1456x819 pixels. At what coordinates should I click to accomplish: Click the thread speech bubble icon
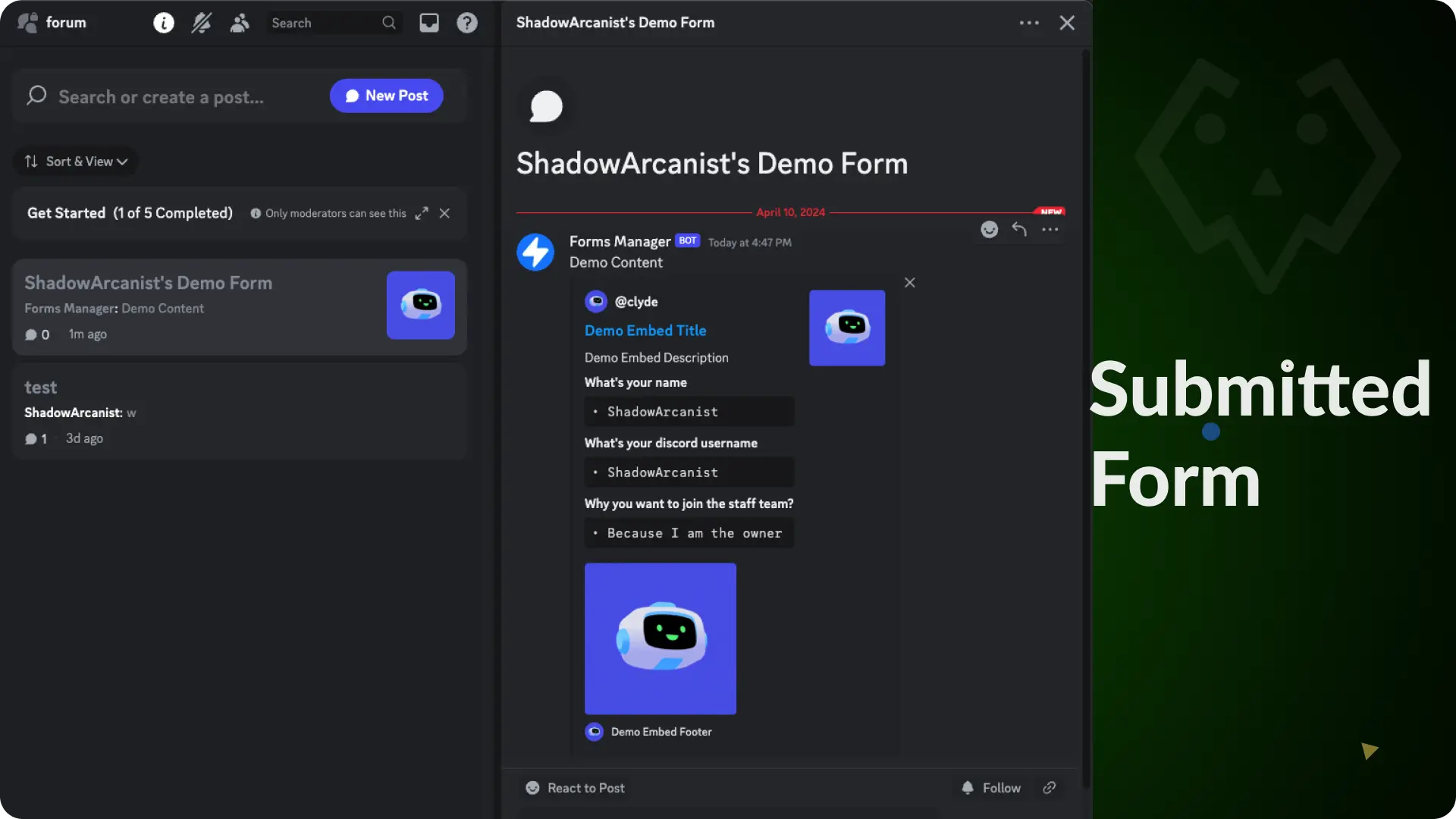[546, 106]
